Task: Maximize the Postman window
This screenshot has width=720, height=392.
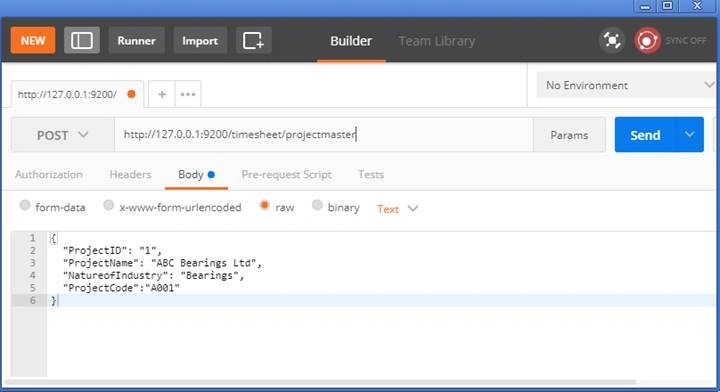Action: (668, 6)
